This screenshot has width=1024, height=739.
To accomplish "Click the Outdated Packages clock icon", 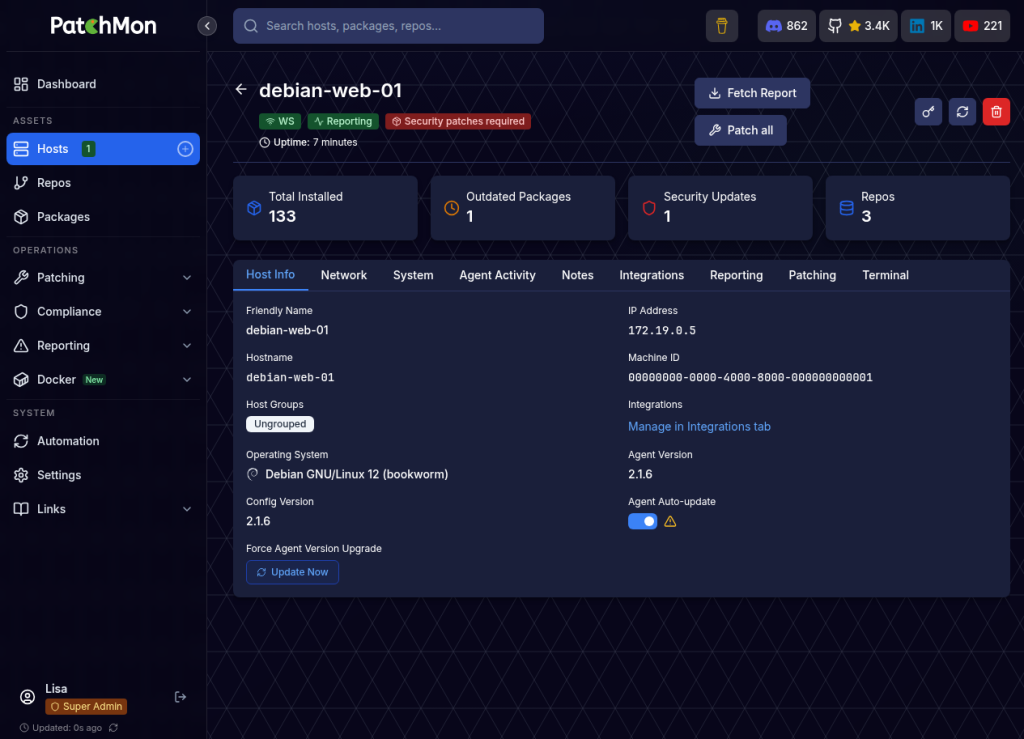I will coord(451,208).
